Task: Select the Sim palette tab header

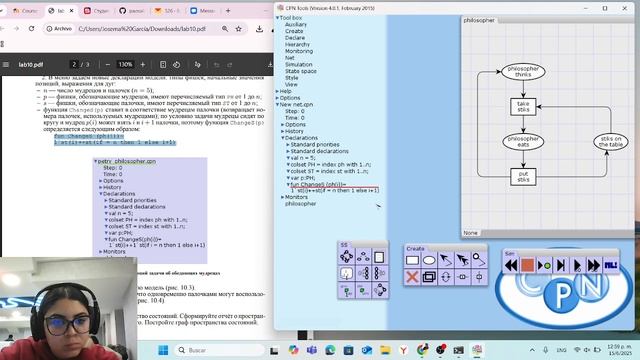Action: (510, 253)
